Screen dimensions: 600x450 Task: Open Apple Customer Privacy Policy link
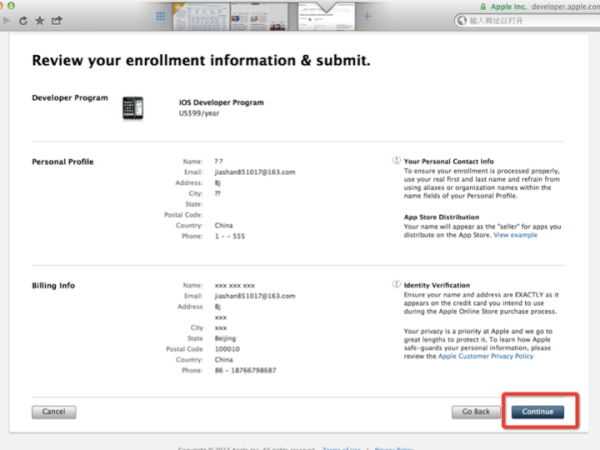pos(486,356)
